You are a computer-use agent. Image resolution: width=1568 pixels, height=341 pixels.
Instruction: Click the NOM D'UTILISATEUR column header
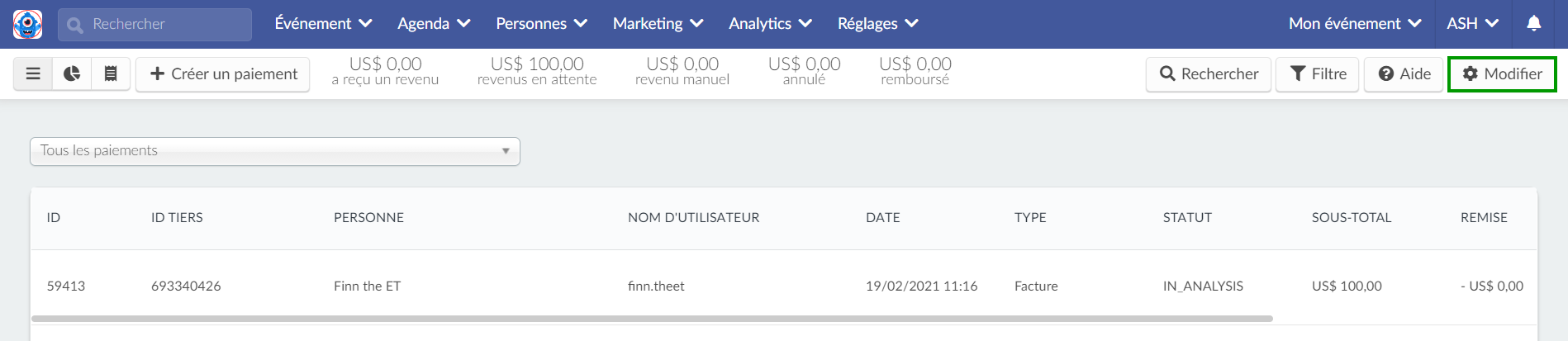pyautogui.click(x=693, y=218)
